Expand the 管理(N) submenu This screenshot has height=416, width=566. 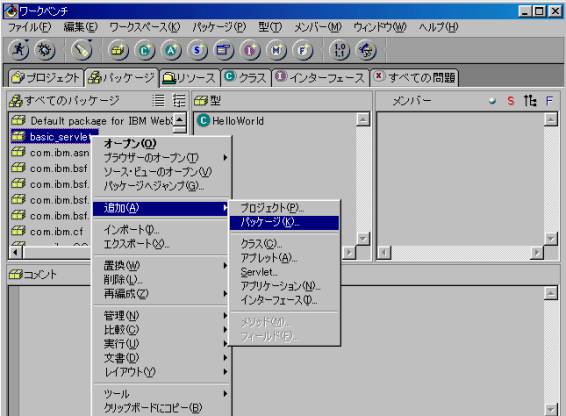click(x=161, y=315)
